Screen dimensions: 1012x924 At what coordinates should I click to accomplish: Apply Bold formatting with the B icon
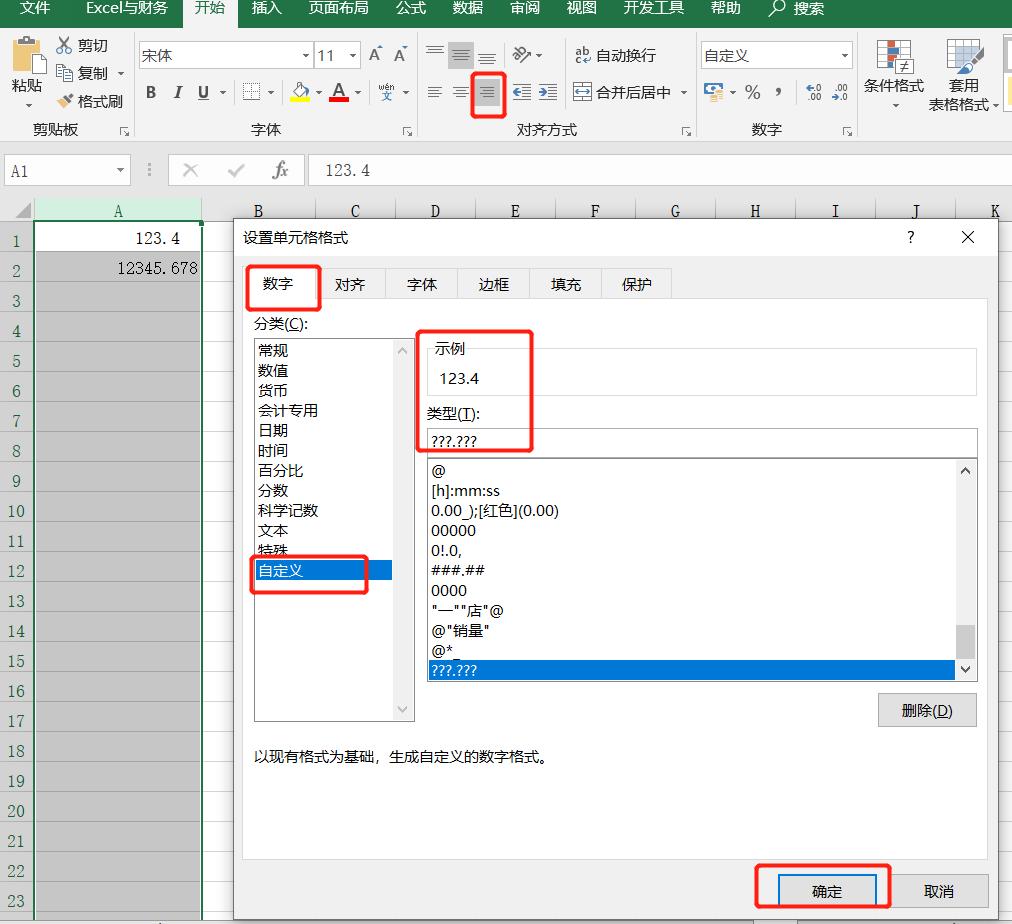151,91
